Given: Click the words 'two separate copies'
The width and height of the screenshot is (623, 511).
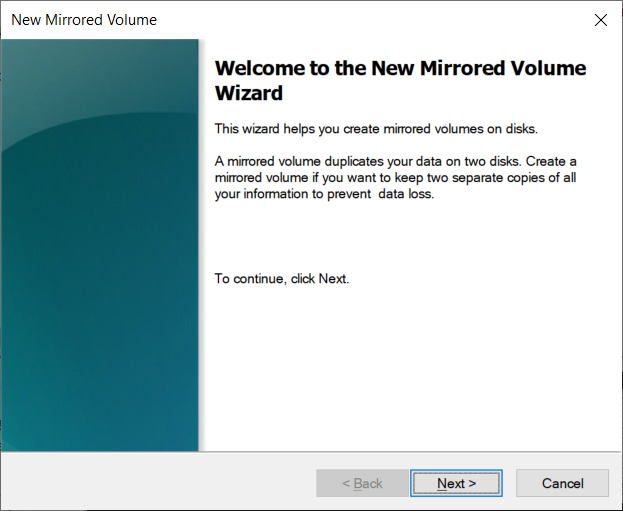Looking at the screenshot, I should coord(484,178).
